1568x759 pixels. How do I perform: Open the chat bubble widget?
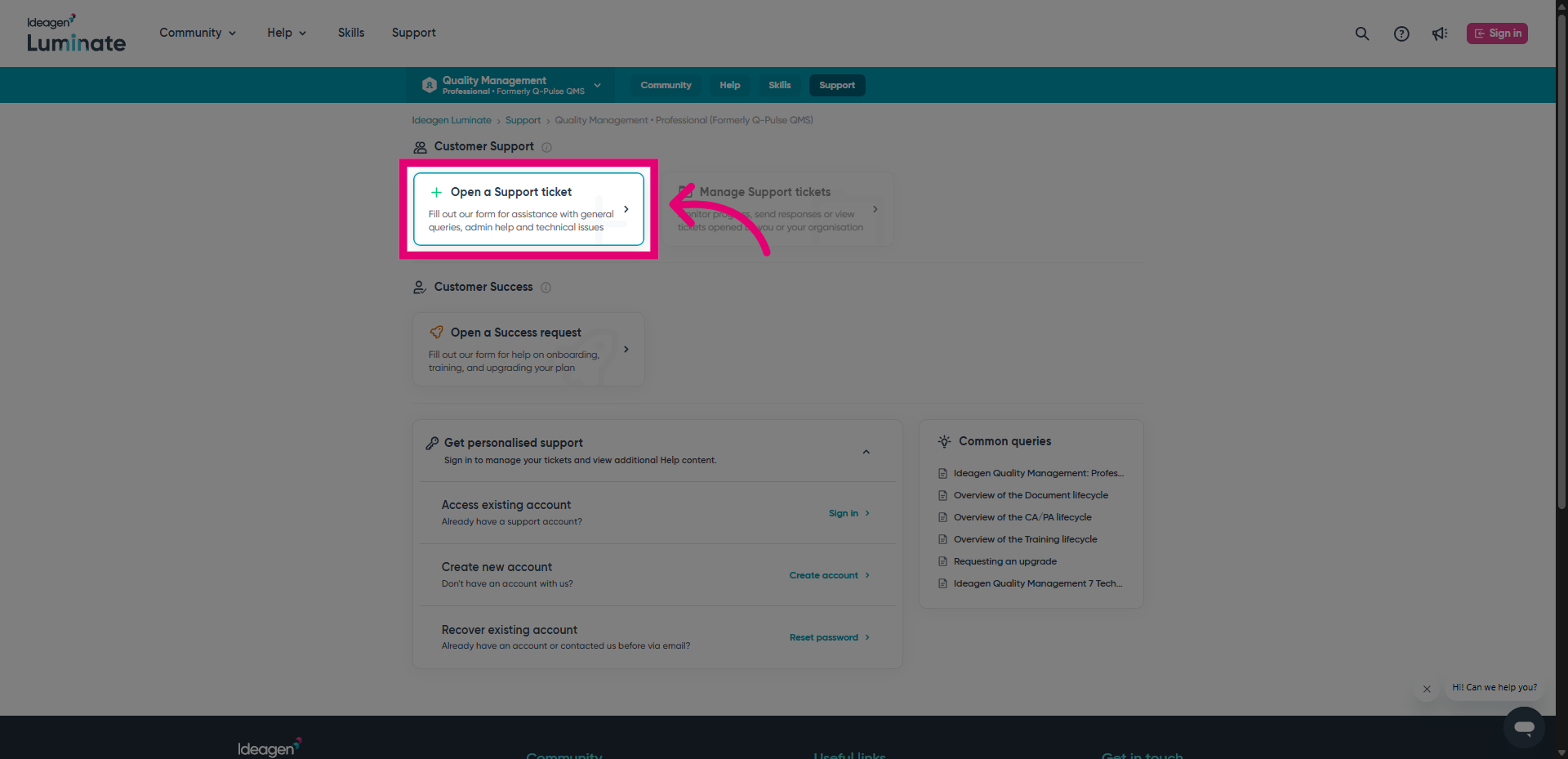(x=1524, y=727)
